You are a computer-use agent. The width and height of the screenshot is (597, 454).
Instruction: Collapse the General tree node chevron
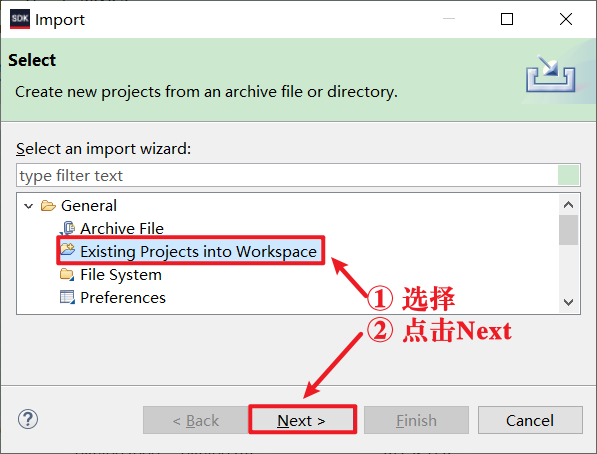tap(29, 206)
